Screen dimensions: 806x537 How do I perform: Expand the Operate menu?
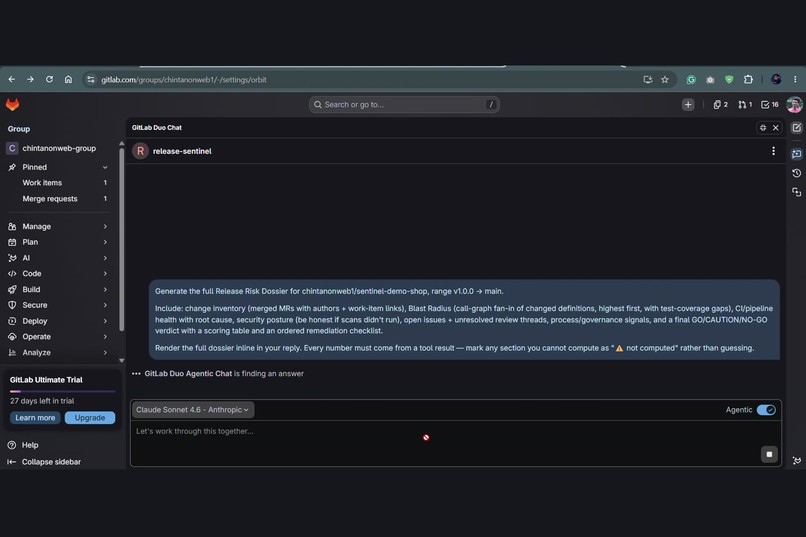pyautogui.click(x=58, y=337)
